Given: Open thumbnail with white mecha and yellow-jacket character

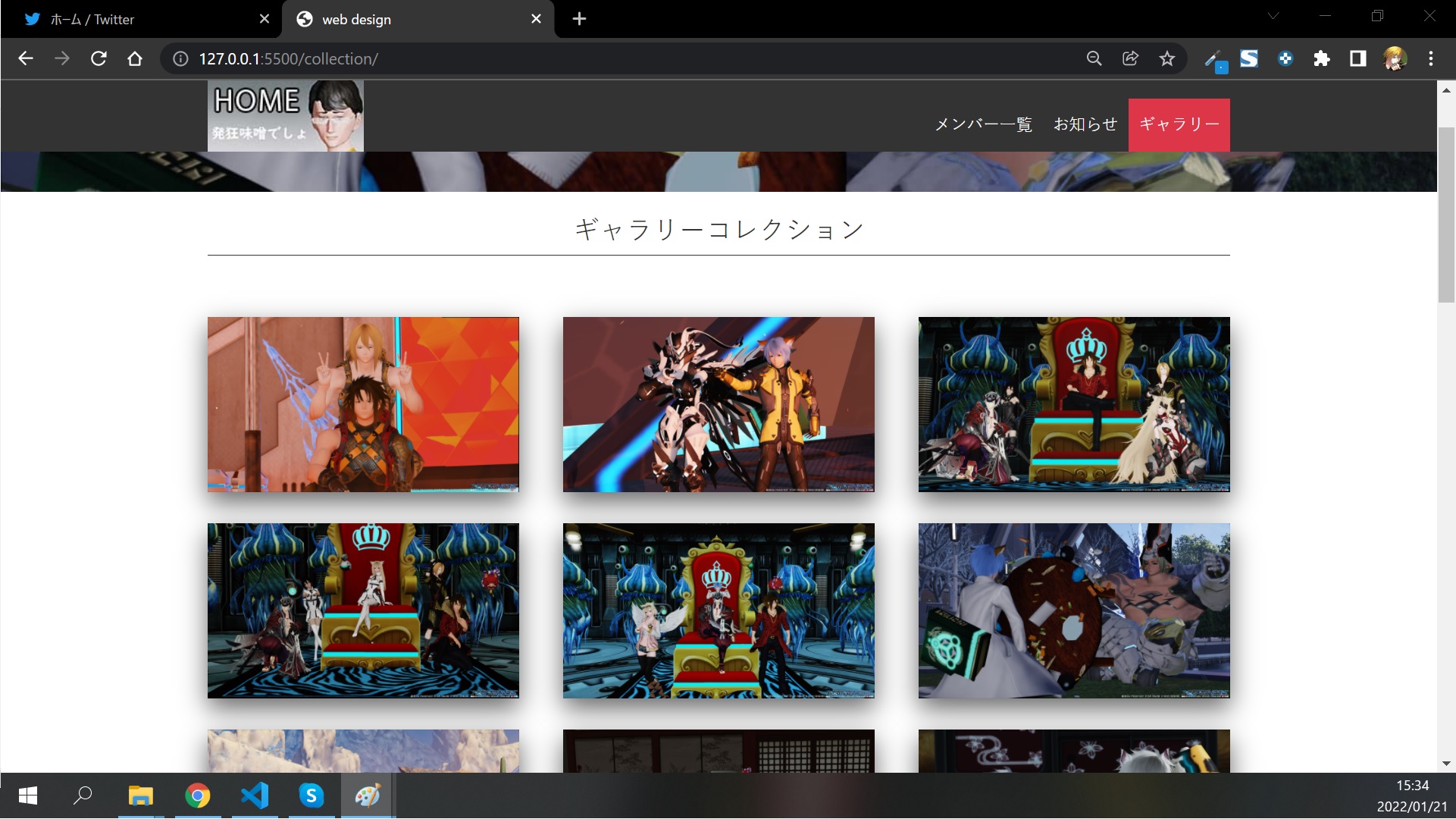Looking at the screenshot, I should (x=719, y=404).
